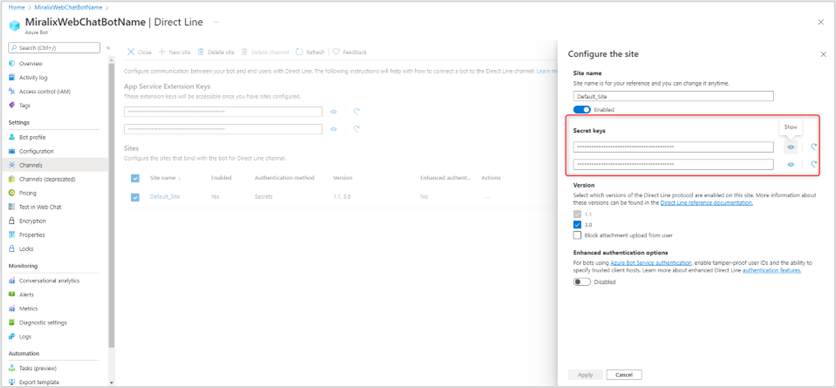This screenshot has height=388, width=836.
Task: Regenerate the second secret key
Action: pyautogui.click(x=814, y=165)
